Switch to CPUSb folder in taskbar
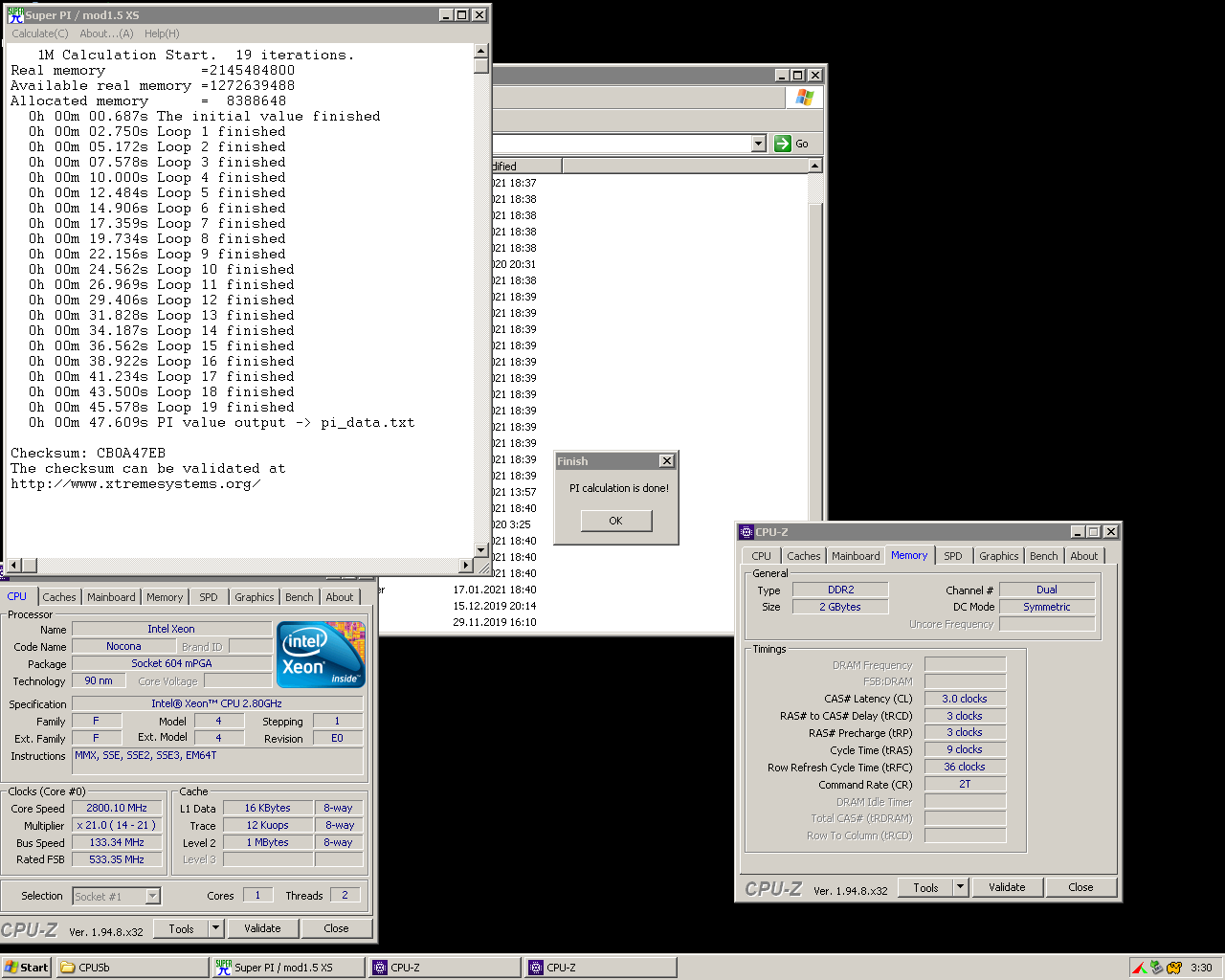Image resolution: width=1225 pixels, height=980 pixels. [132, 968]
